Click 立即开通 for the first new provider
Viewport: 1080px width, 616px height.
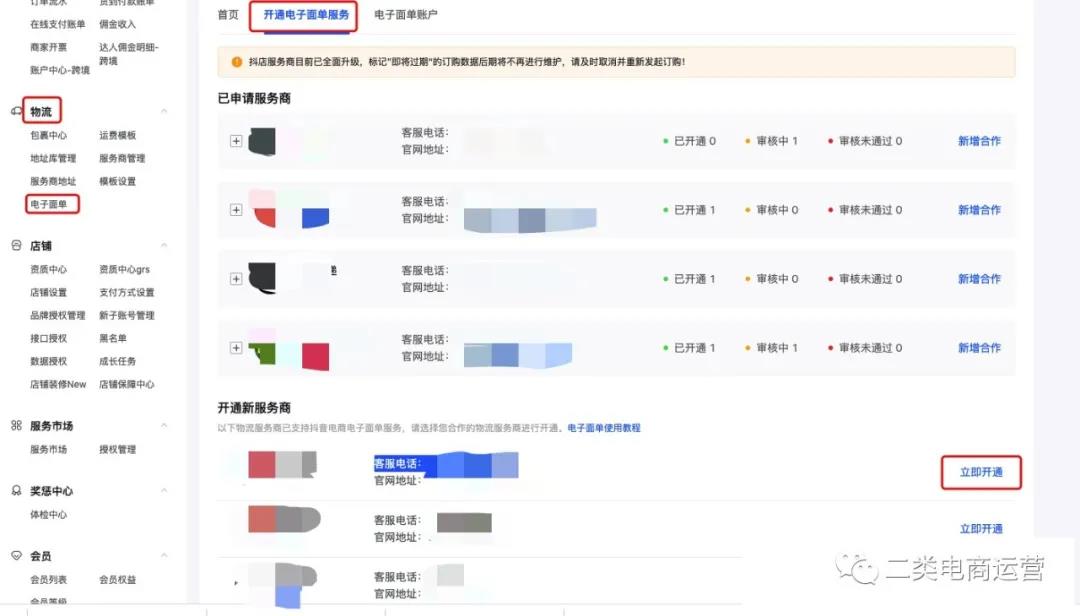(x=980, y=472)
